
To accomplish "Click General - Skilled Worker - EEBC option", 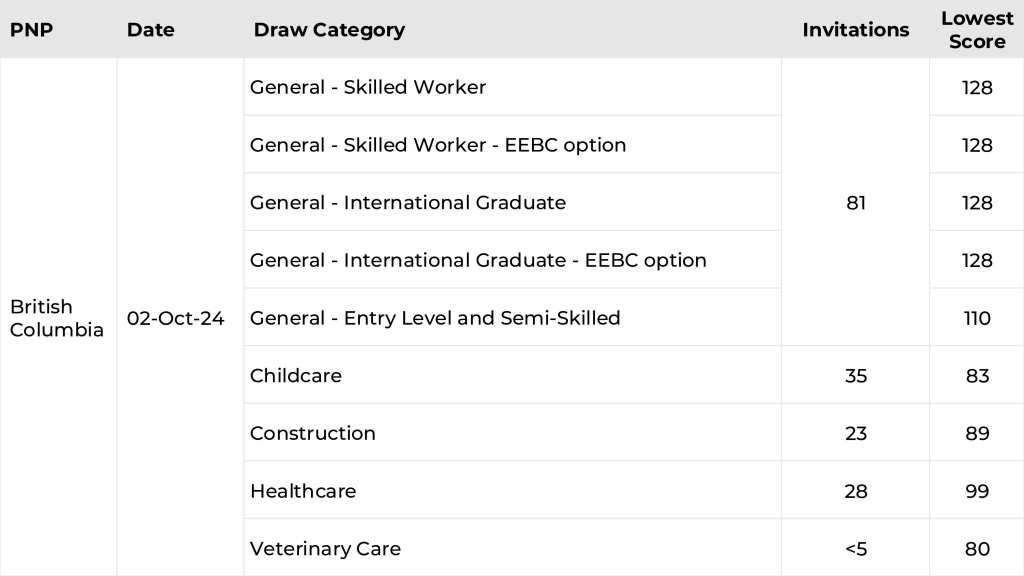I will click(438, 145).
